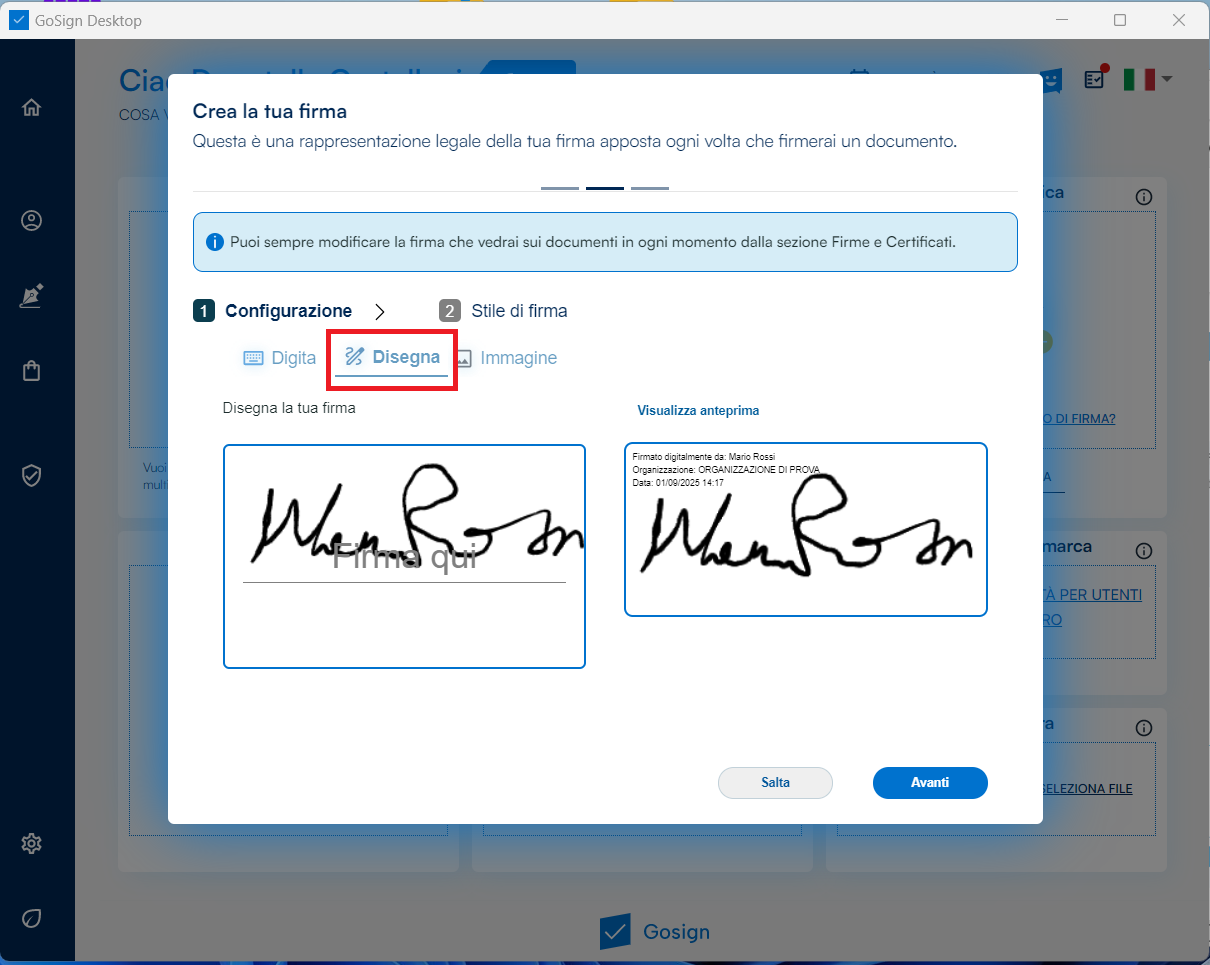Open the settings gear sidebar icon
The height and width of the screenshot is (965, 1210).
click(32, 844)
